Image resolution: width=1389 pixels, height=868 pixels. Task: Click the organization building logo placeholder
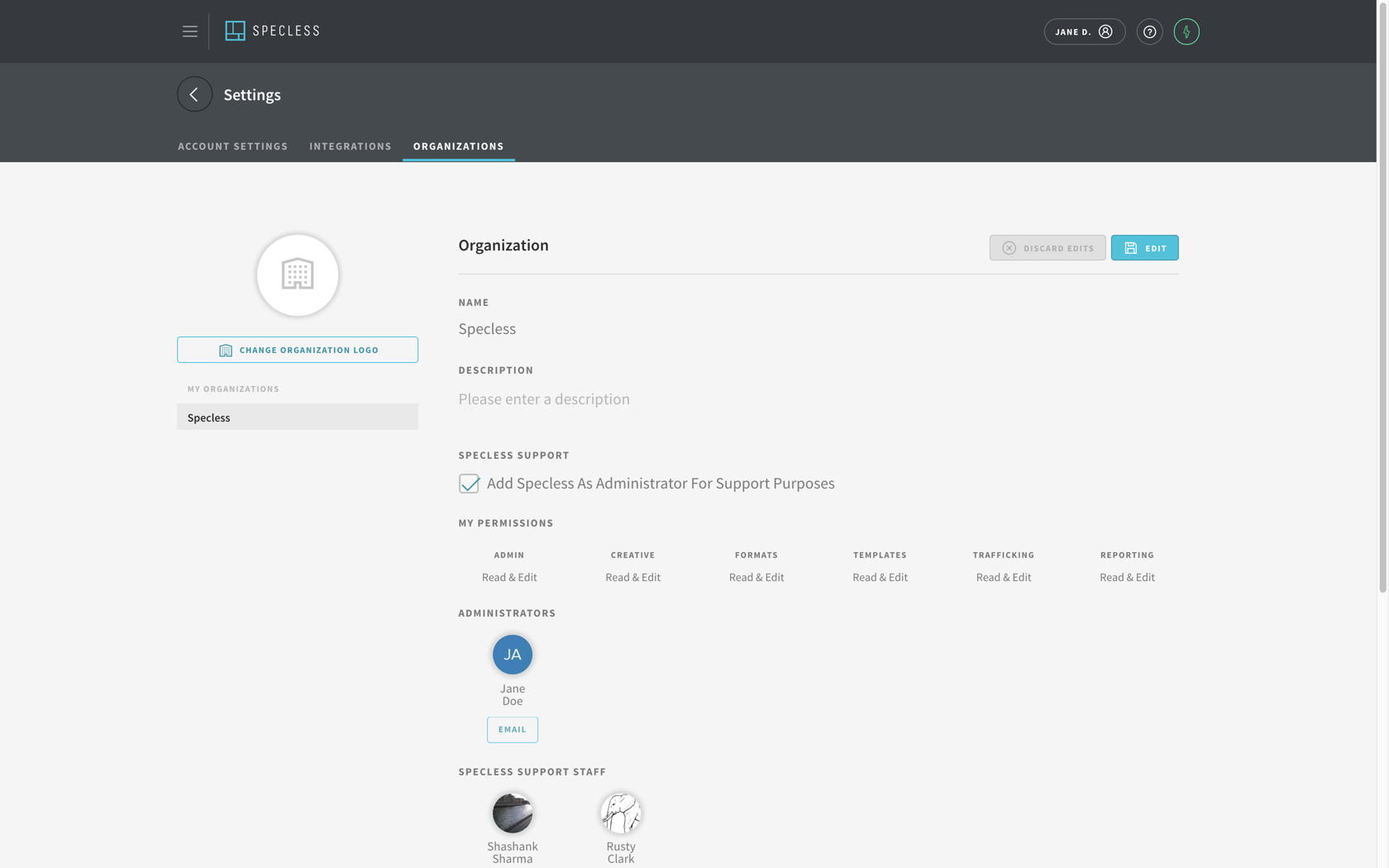tap(298, 274)
